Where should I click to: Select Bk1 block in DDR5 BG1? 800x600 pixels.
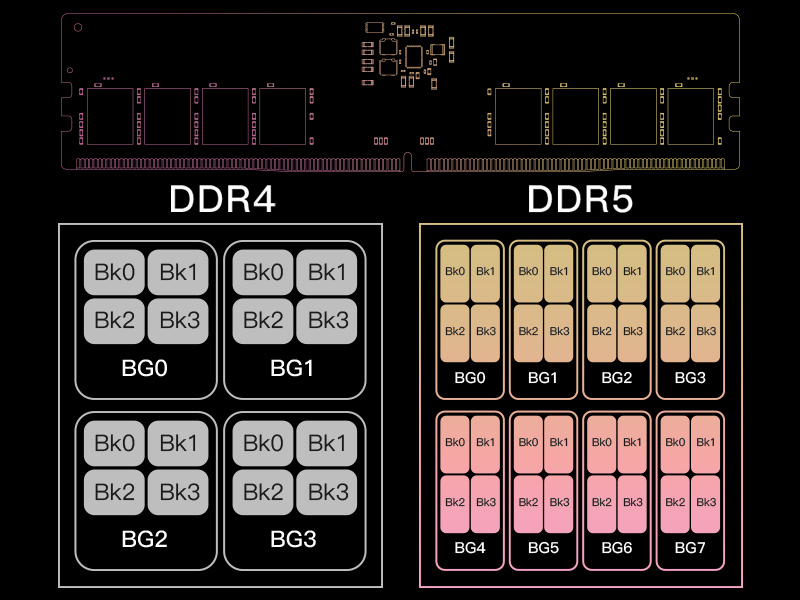click(x=559, y=273)
